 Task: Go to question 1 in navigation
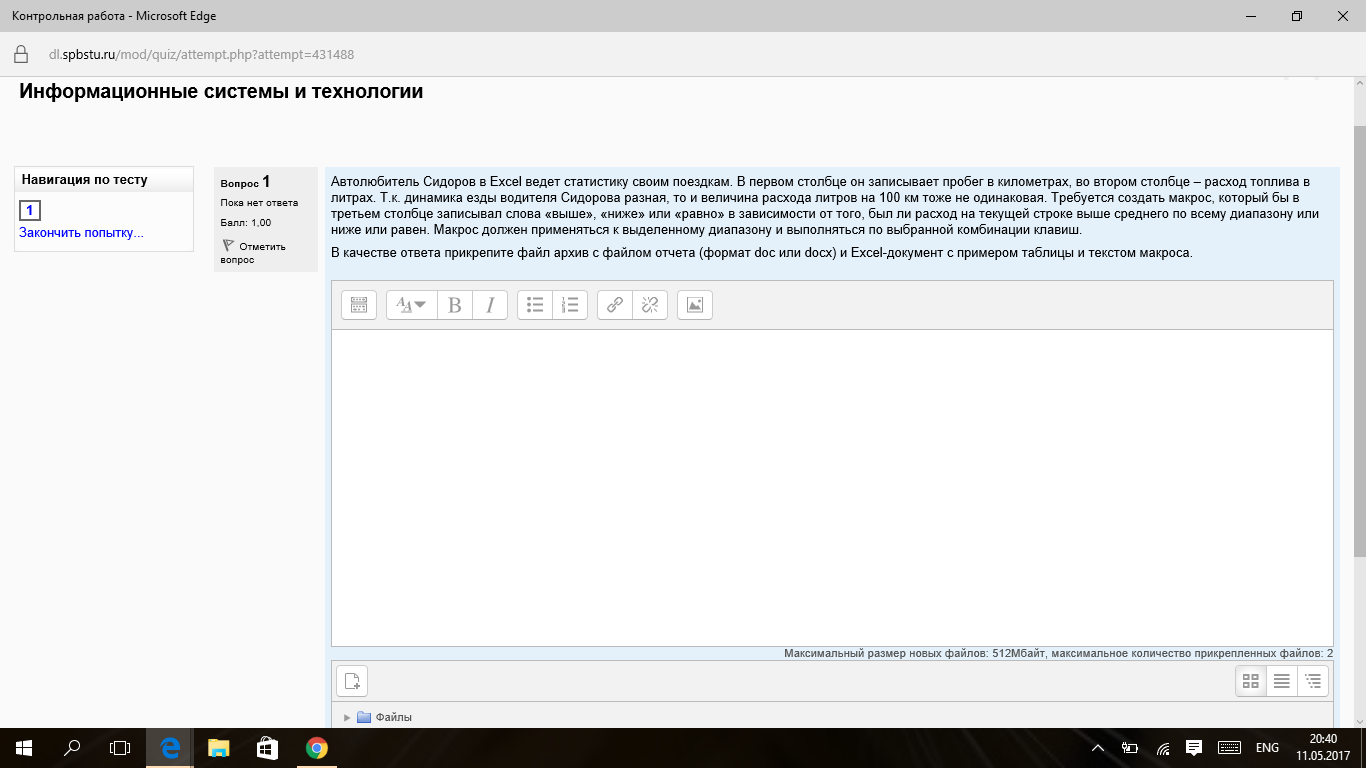pos(30,210)
